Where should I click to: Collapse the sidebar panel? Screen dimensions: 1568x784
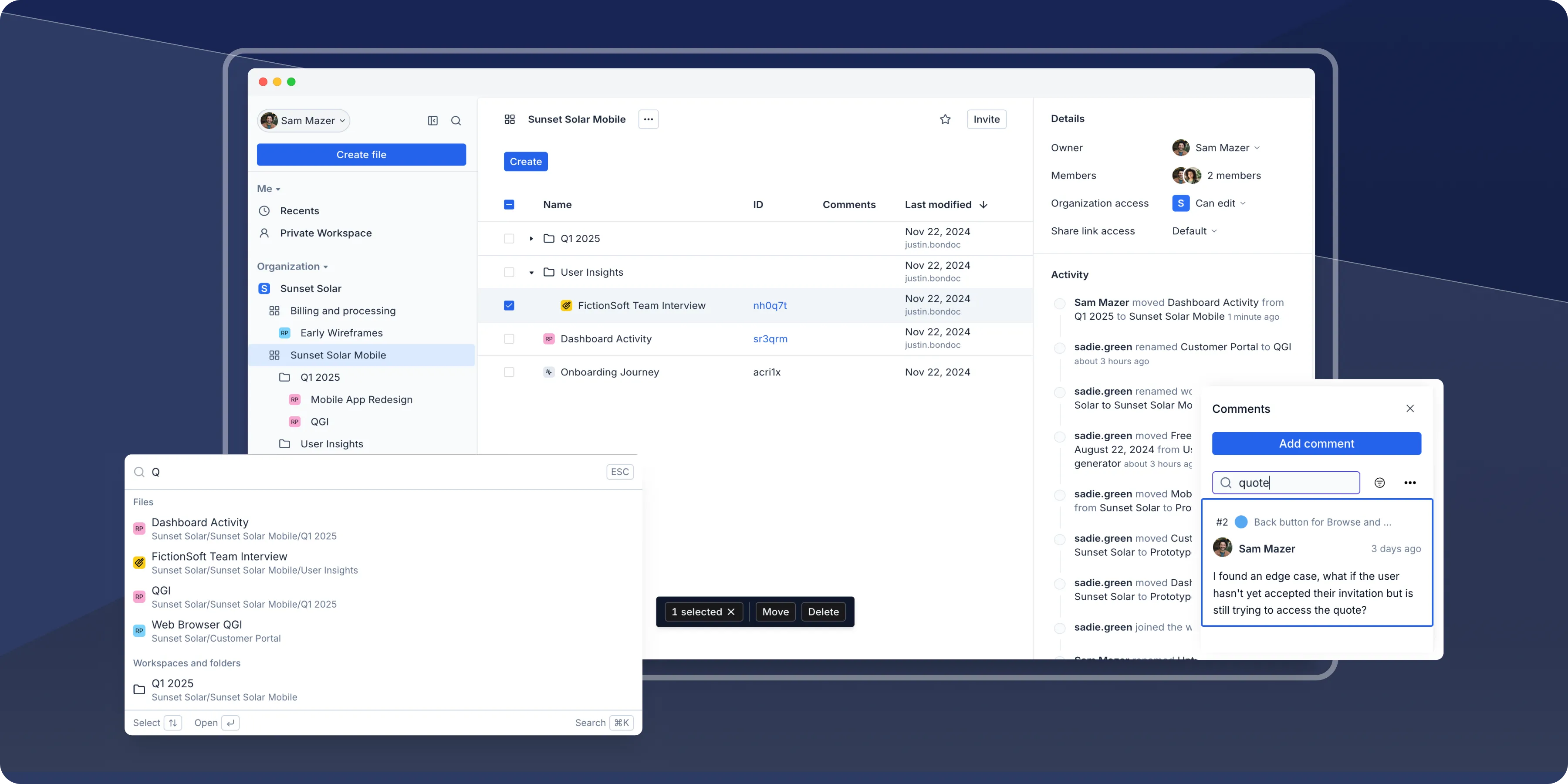click(433, 120)
